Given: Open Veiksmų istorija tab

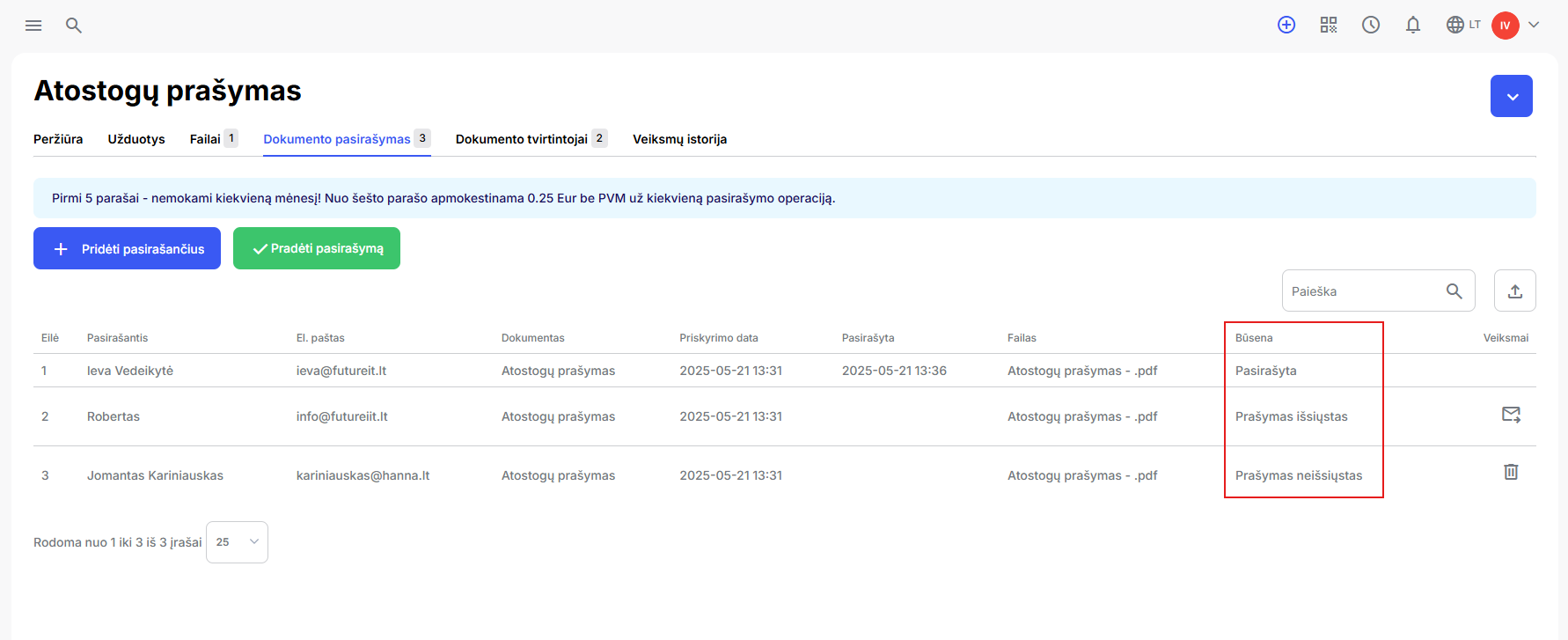Looking at the screenshot, I should coord(679,139).
